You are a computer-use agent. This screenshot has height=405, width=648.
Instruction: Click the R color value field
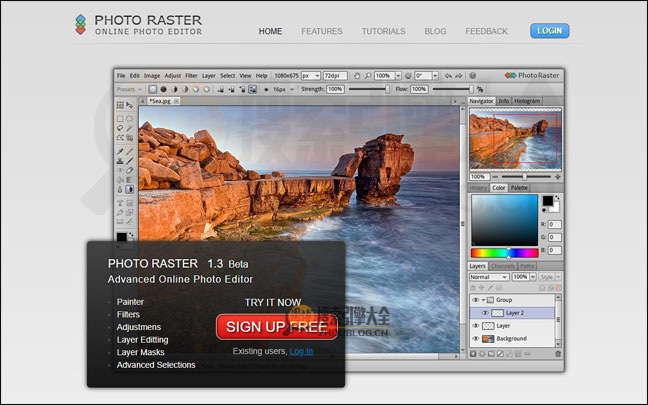[x=555, y=224]
